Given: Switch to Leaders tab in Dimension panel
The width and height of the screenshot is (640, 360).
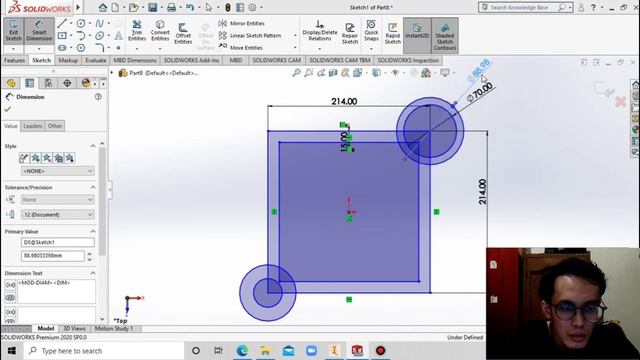Looking at the screenshot, I should (33, 126).
